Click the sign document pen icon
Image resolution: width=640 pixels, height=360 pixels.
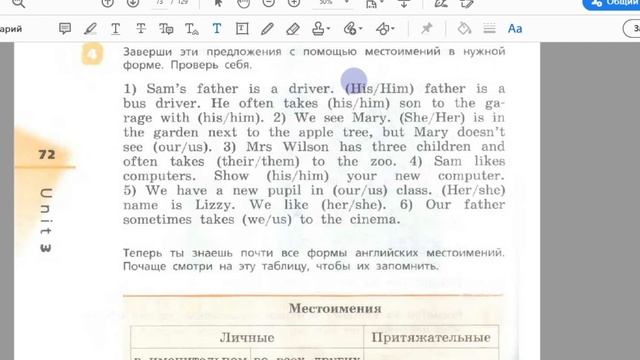point(441,3)
